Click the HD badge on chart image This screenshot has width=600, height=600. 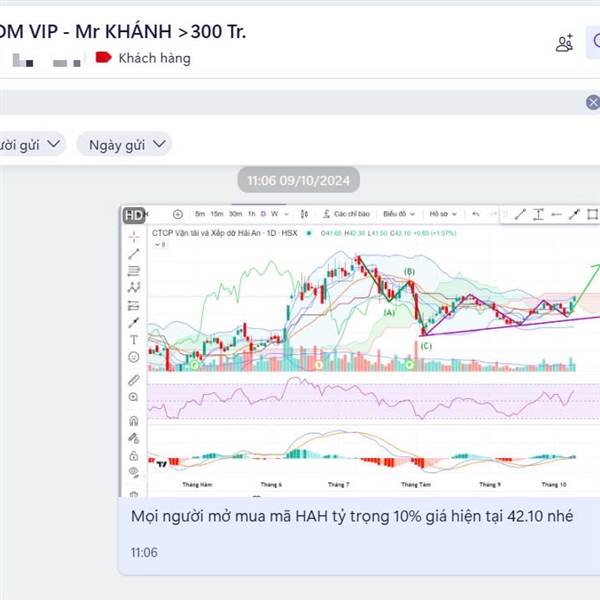(x=134, y=215)
